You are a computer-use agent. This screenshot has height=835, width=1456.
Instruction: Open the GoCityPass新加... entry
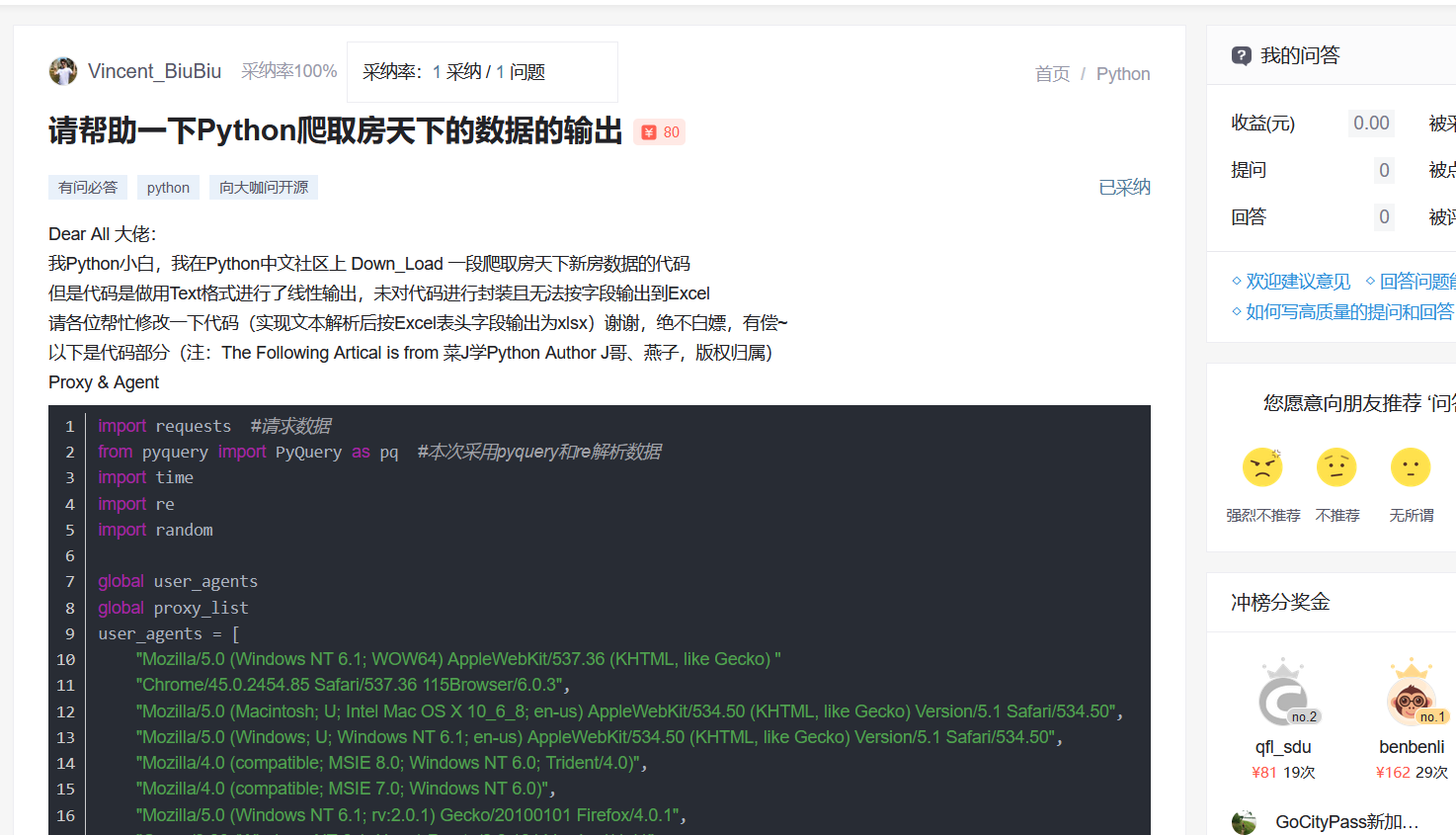[x=1346, y=822]
